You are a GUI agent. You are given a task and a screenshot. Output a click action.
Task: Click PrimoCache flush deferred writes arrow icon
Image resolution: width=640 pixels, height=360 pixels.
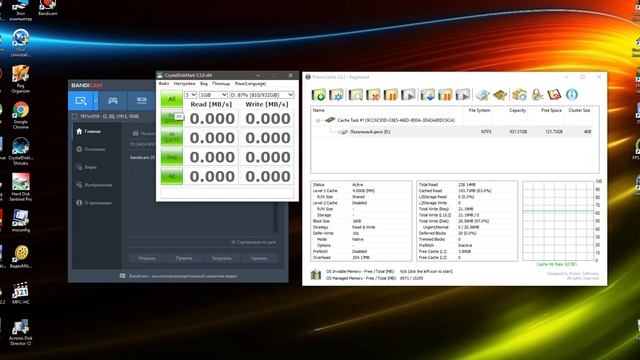[427, 95]
